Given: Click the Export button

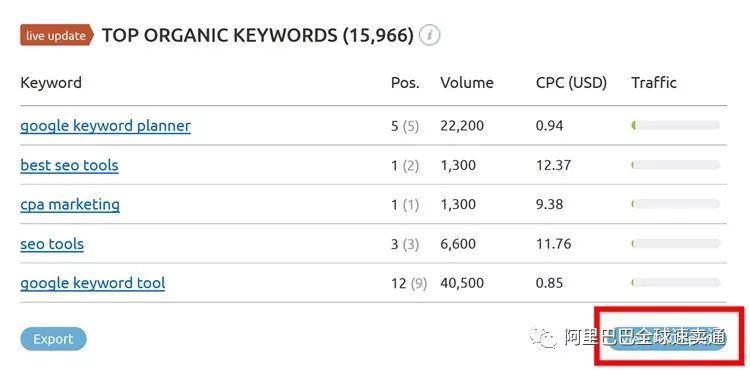Looking at the screenshot, I should [53, 339].
